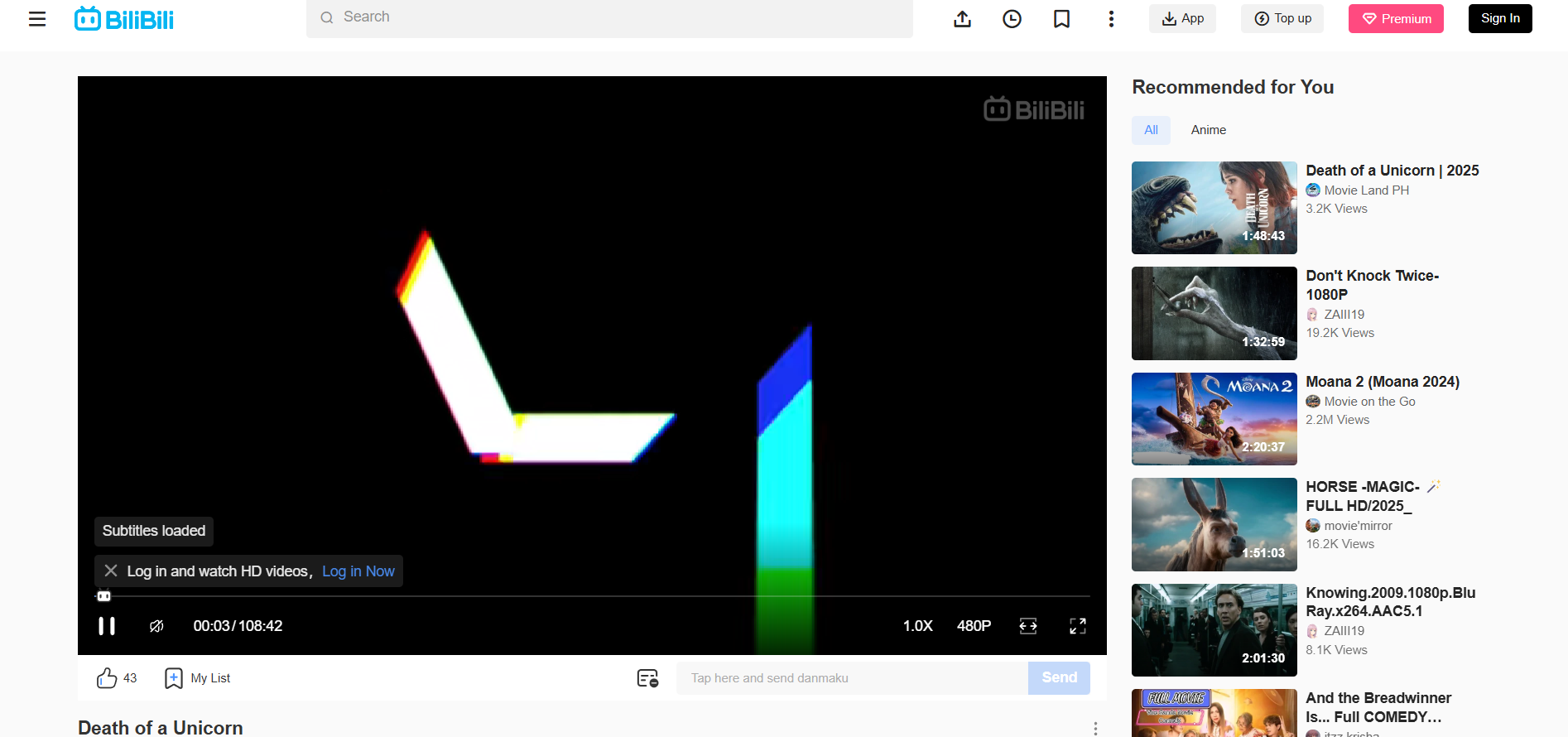1568x737 pixels.
Task: Like the video with thumbs up
Action: point(107,678)
